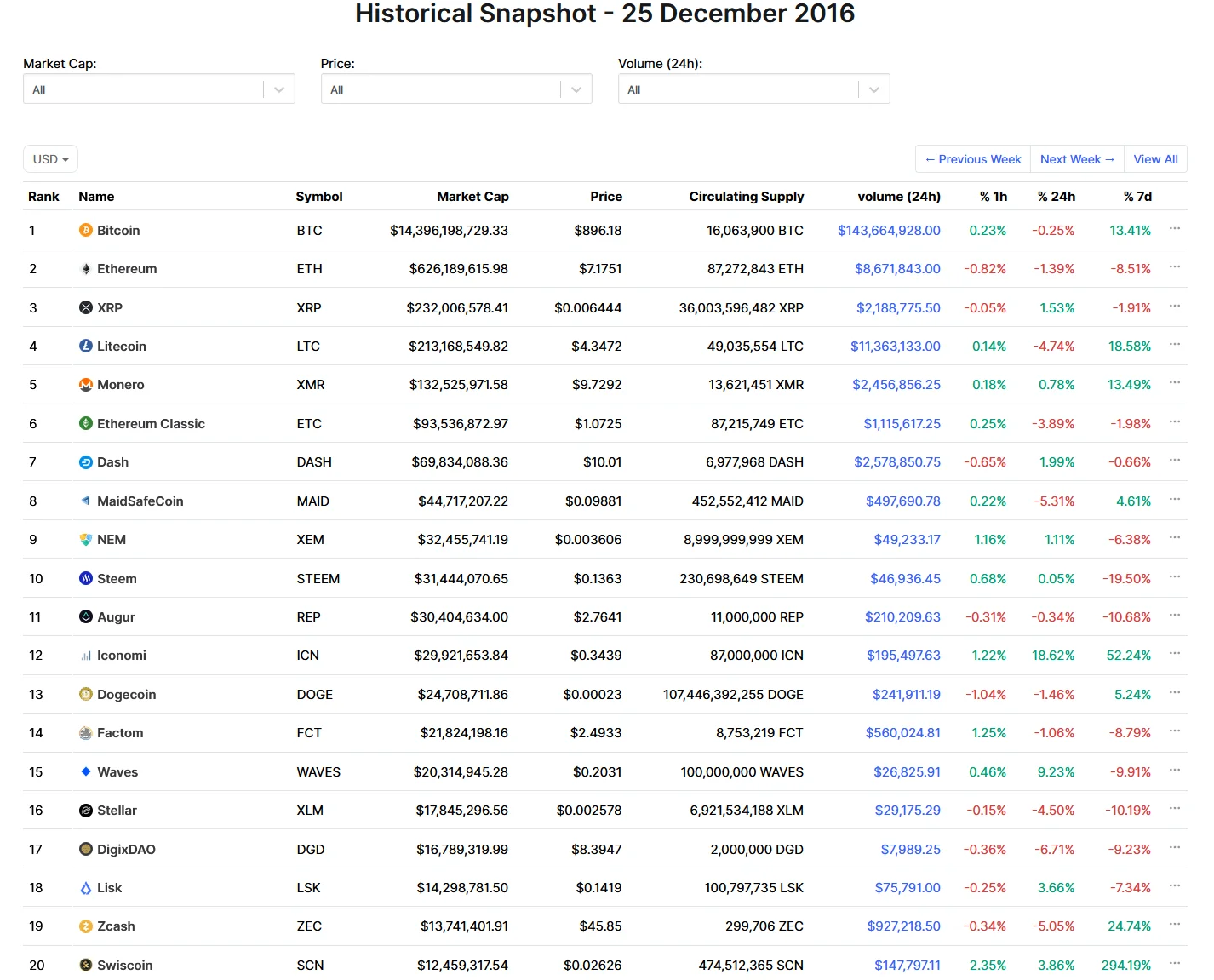
Task: Click the Monero logo icon
Action: [x=86, y=385]
